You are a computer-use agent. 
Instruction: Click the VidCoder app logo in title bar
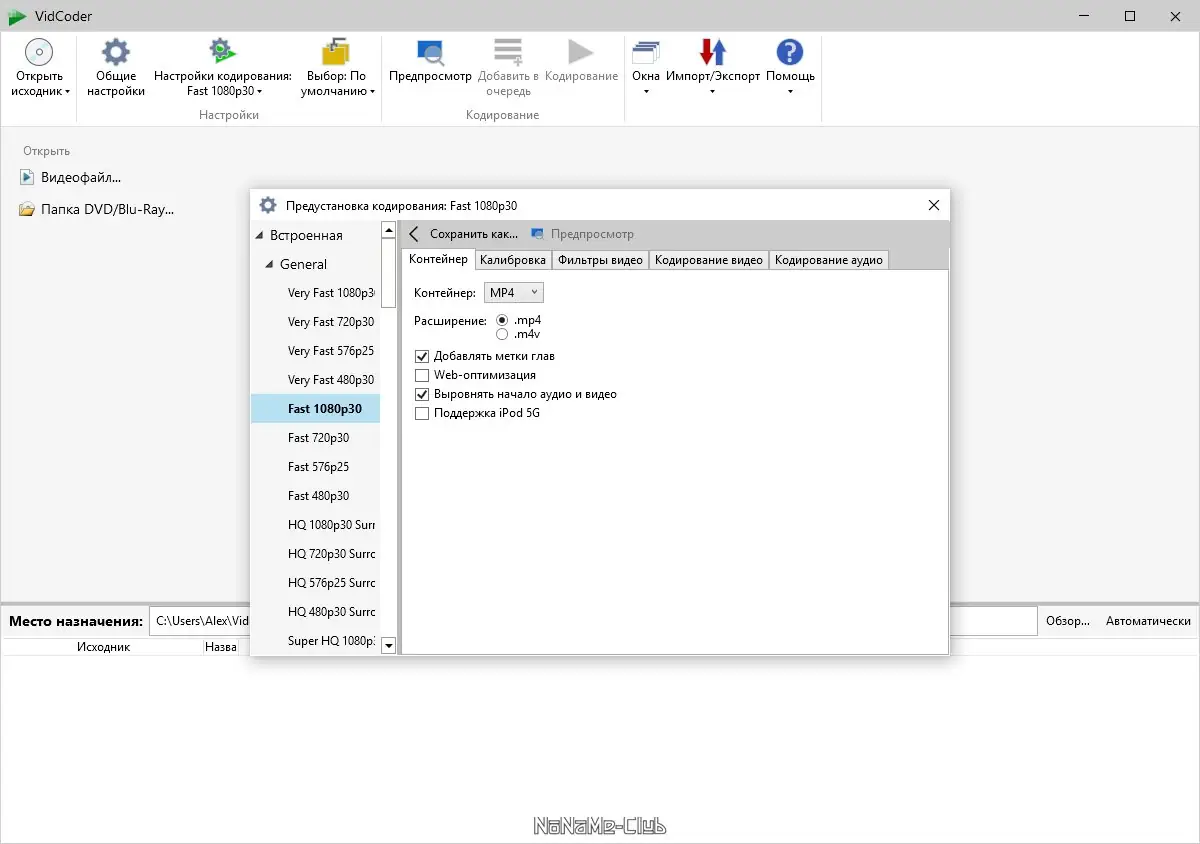(16, 16)
